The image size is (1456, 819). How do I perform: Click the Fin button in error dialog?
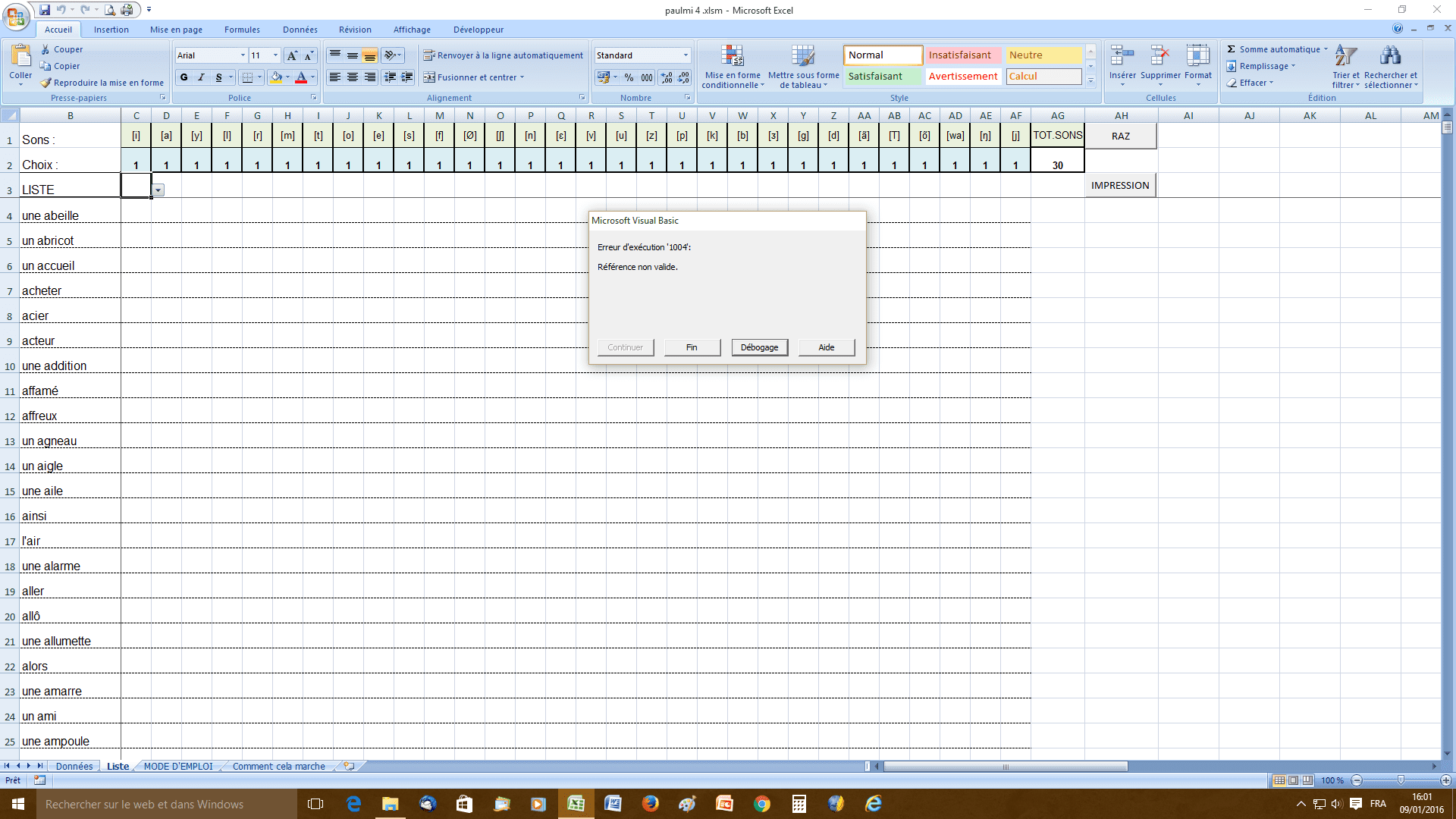pyautogui.click(x=692, y=347)
